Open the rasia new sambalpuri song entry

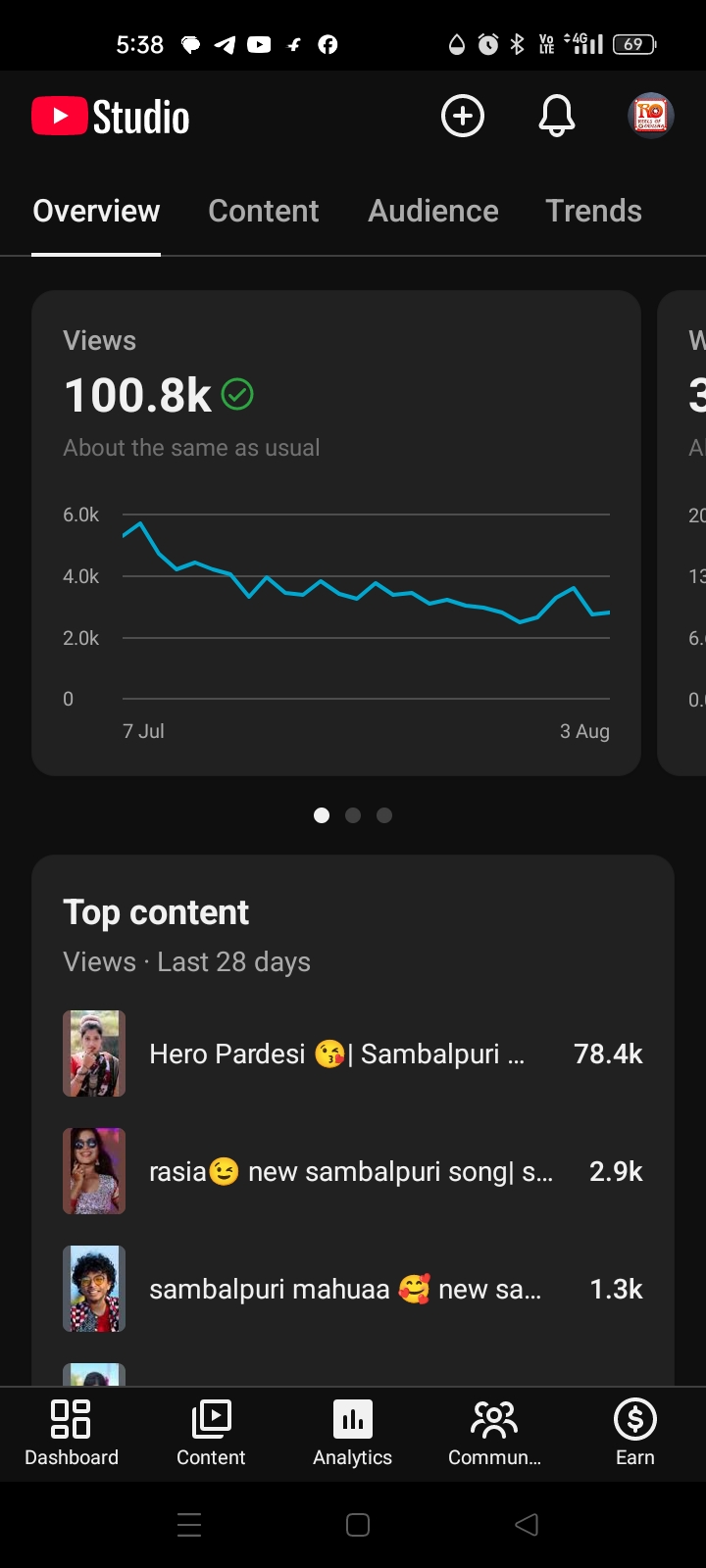[353, 1171]
